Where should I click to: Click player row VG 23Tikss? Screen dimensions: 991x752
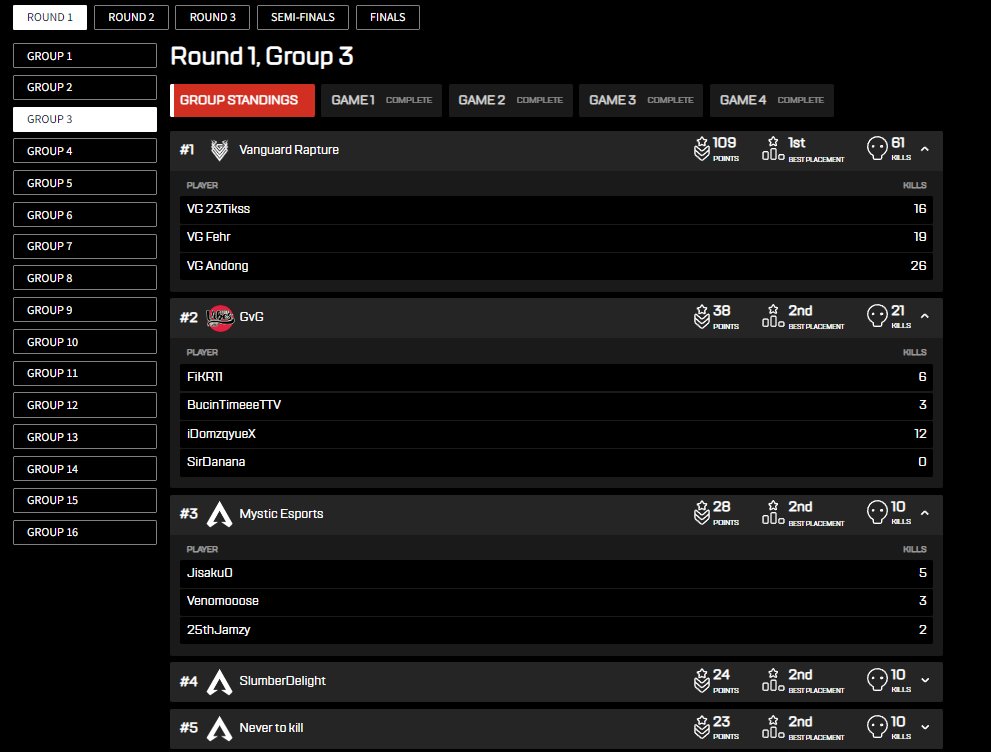pos(556,209)
